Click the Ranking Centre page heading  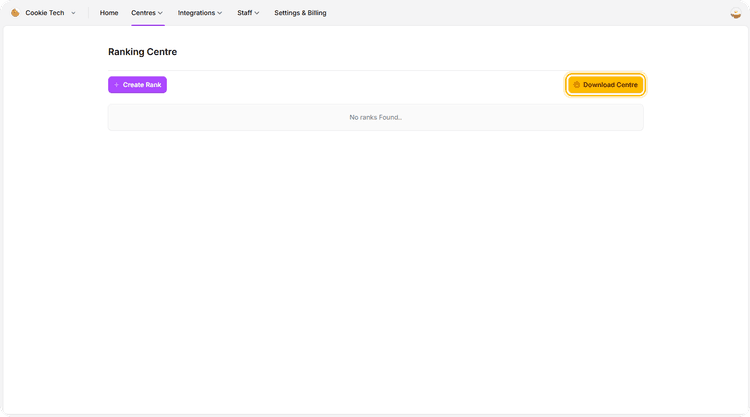coord(142,52)
